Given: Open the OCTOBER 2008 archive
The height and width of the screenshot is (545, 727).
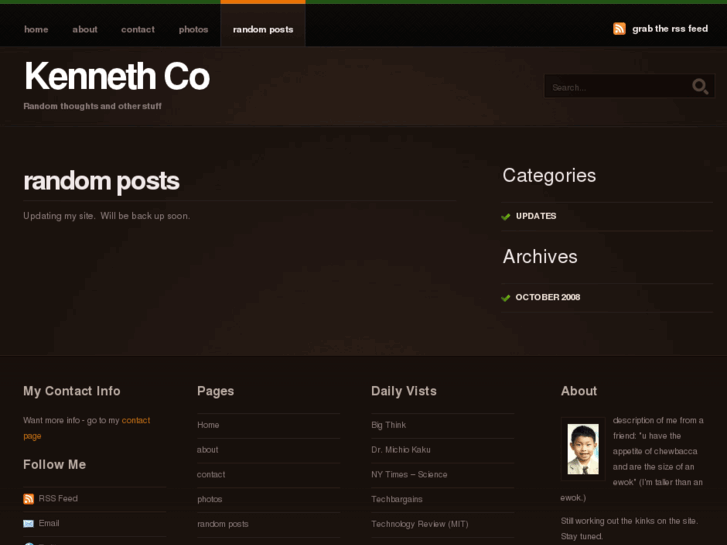Looking at the screenshot, I should 548,297.
